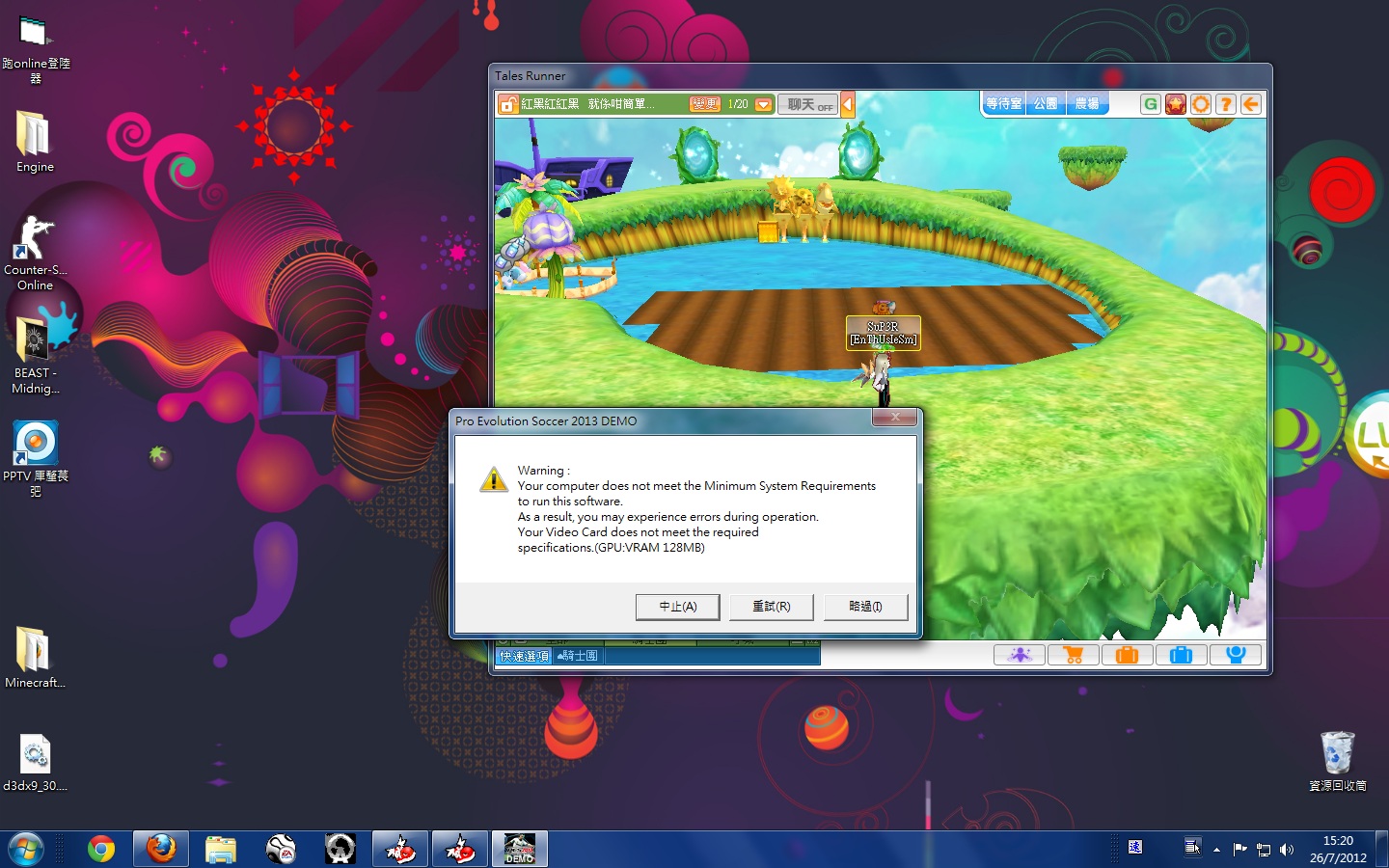Launch Google Chrome from the taskbar
The image size is (1389, 868).
pos(100,849)
